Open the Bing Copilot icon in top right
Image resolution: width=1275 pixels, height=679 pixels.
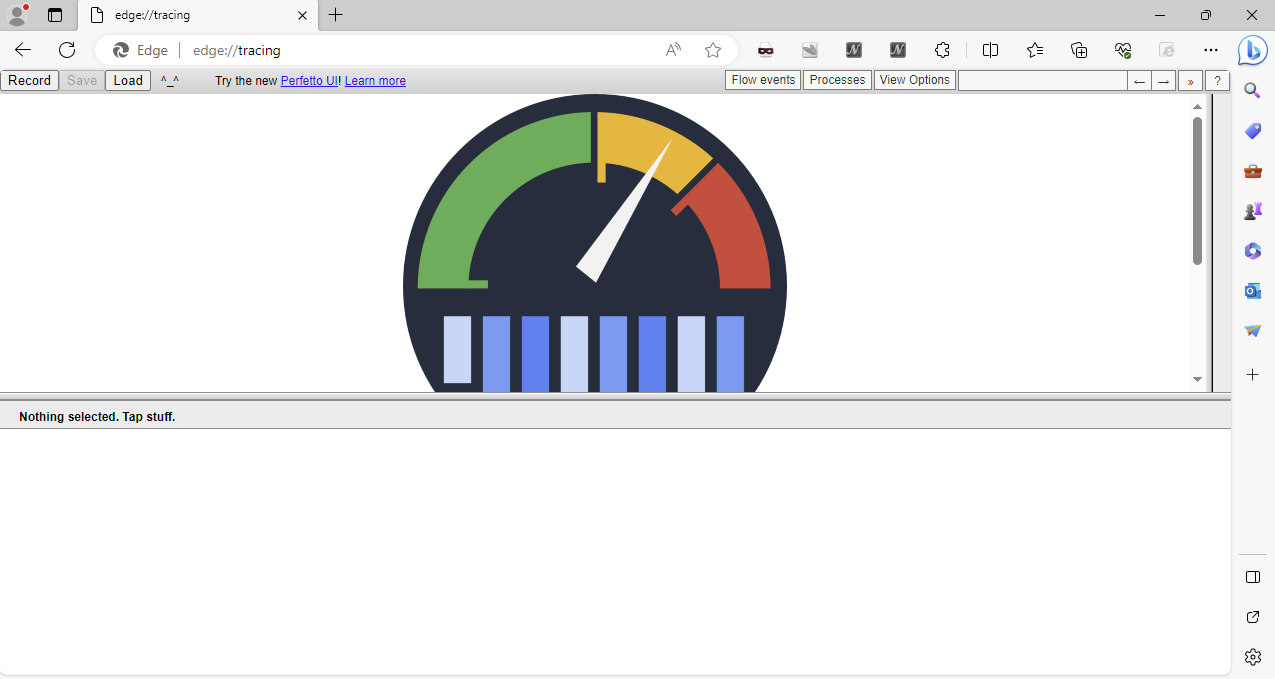pos(1252,50)
